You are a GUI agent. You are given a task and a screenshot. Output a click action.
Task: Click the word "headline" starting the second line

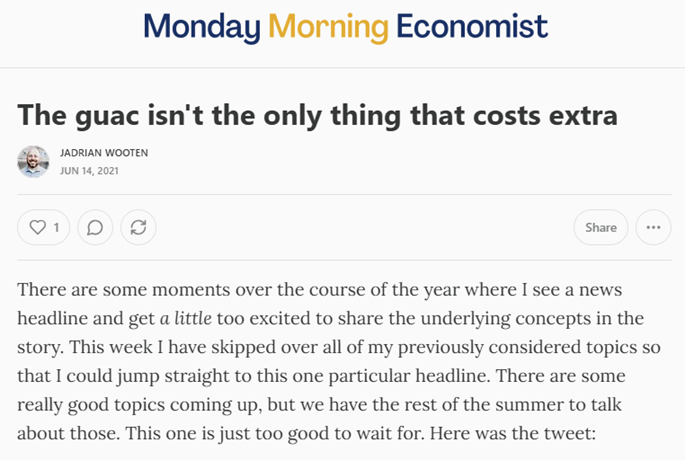click(52, 319)
